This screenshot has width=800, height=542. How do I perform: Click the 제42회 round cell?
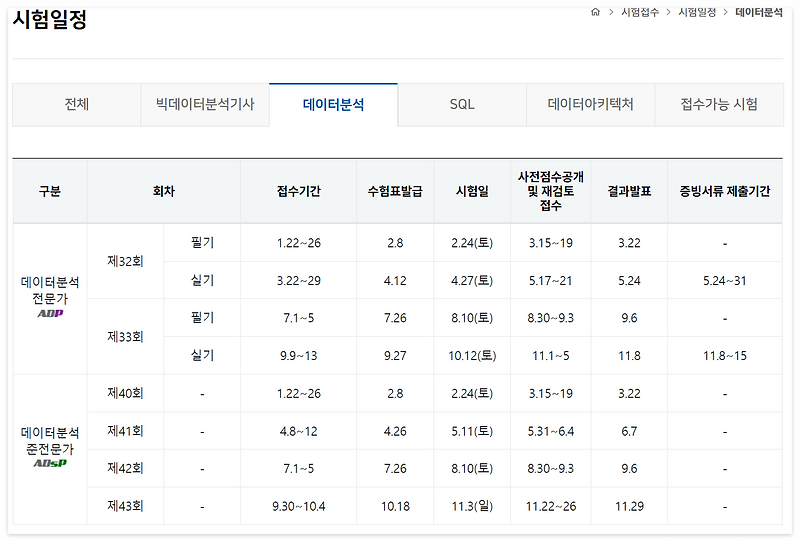click(125, 469)
